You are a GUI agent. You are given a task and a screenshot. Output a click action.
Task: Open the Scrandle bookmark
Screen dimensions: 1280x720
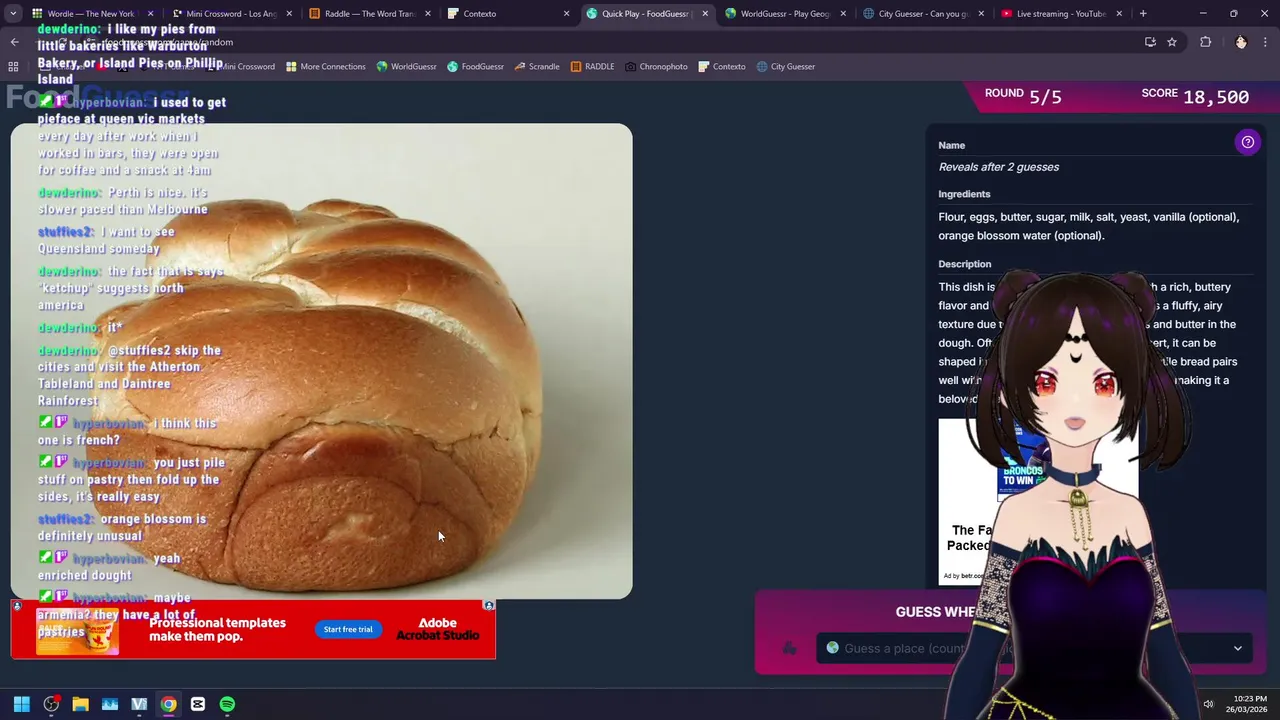tap(537, 67)
